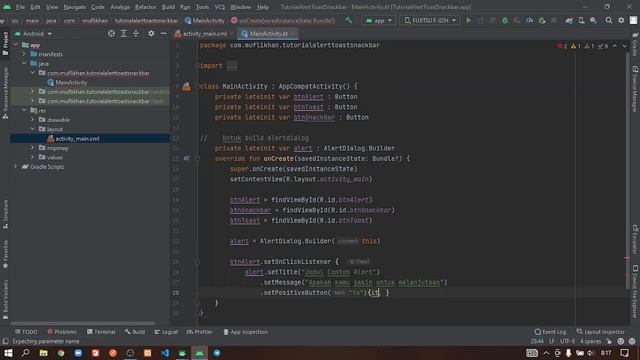Open the Android project view dropdown
640x360 pixels.
pyautogui.click(x=33, y=33)
